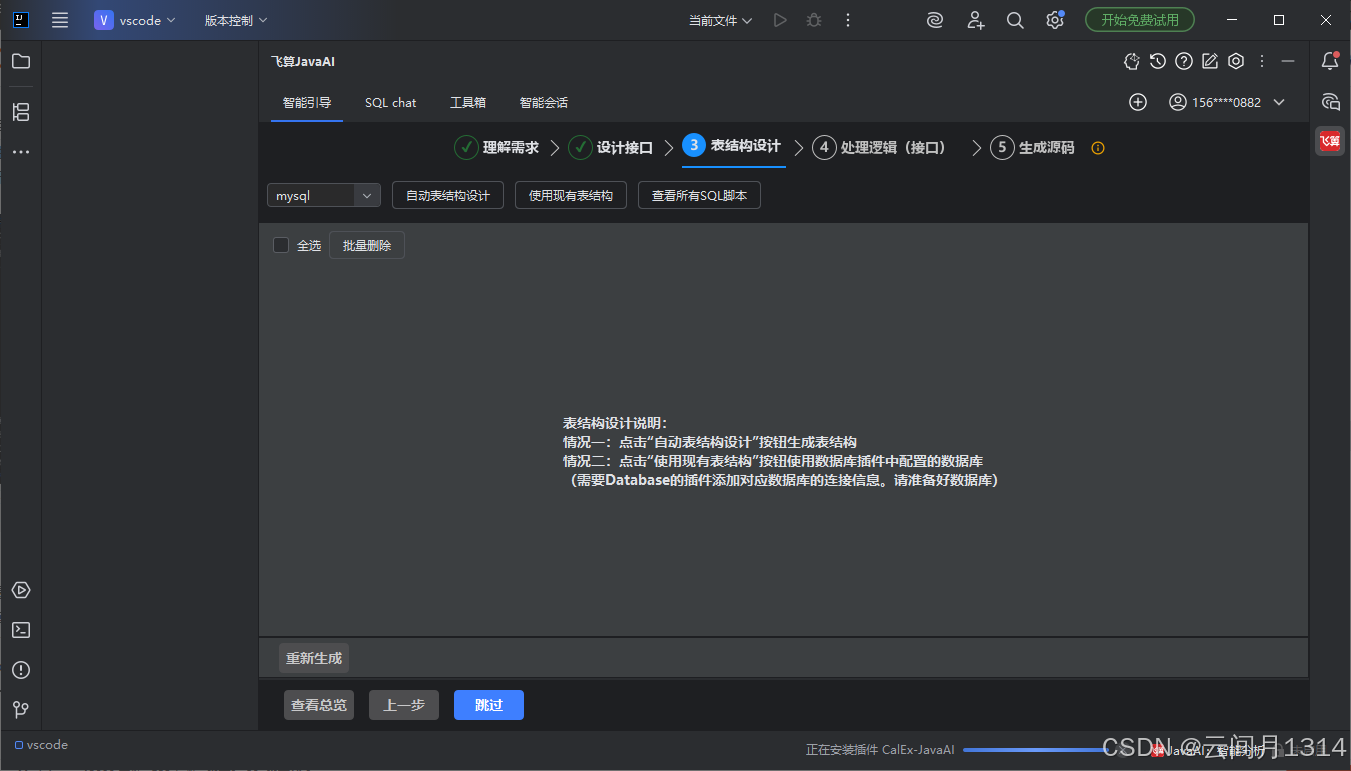Screen dimensions: 1351x771
Task: Switch to the 工具箱 tab
Action: point(468,103)
